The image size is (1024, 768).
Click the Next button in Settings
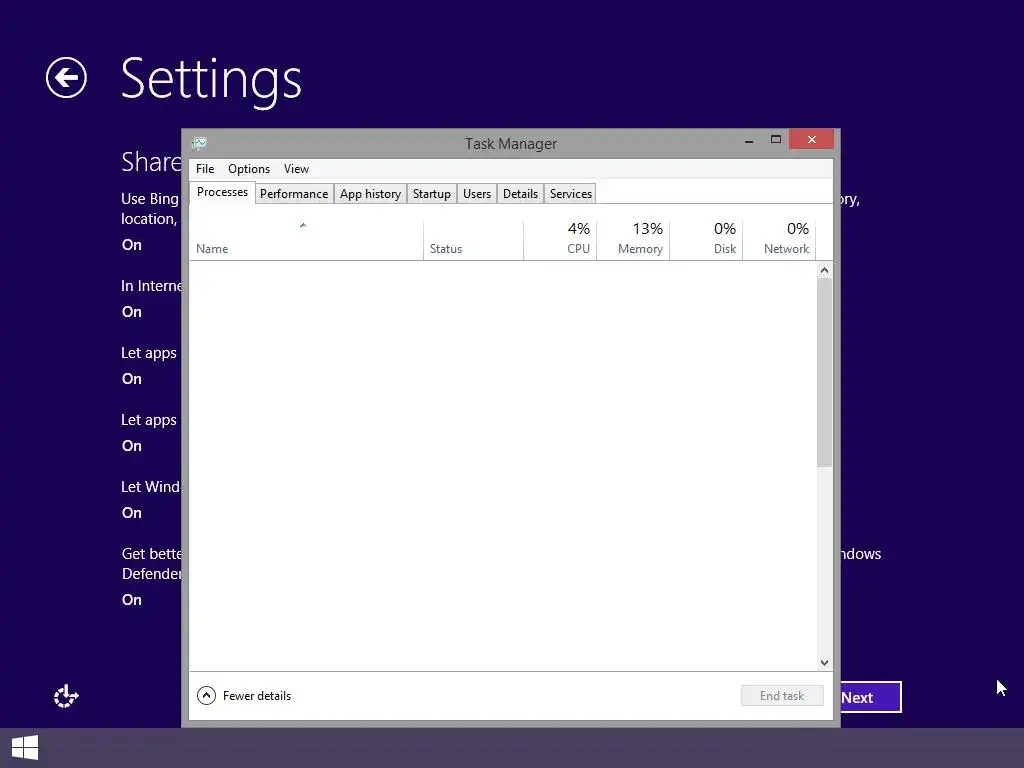(x=871, y=697)
